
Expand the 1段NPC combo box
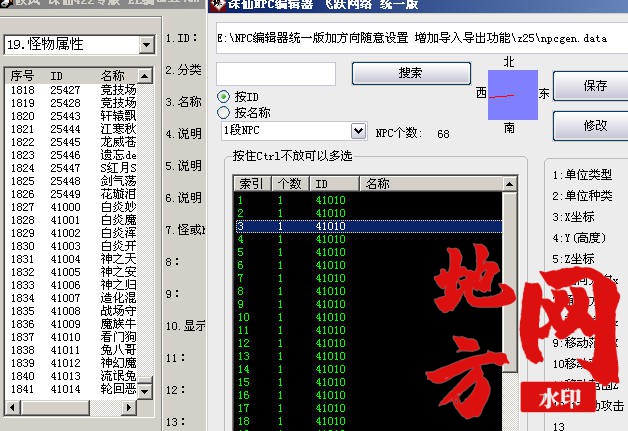pos(358,131)
